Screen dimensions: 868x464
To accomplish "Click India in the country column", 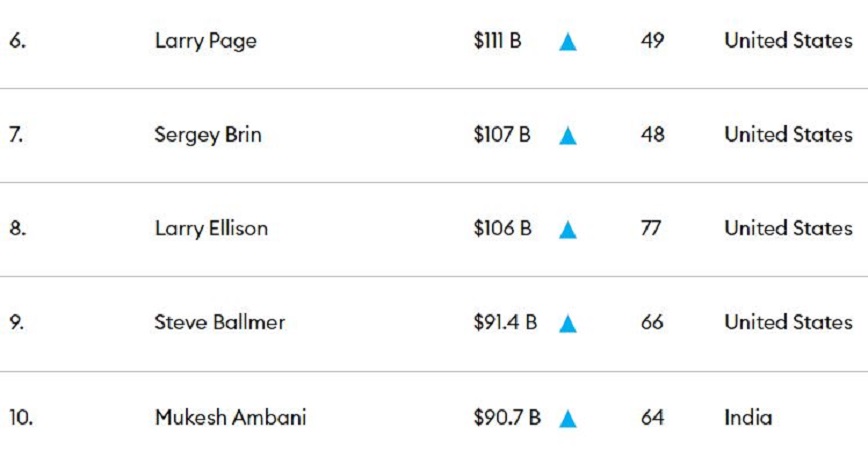I will tap(748, 417).
